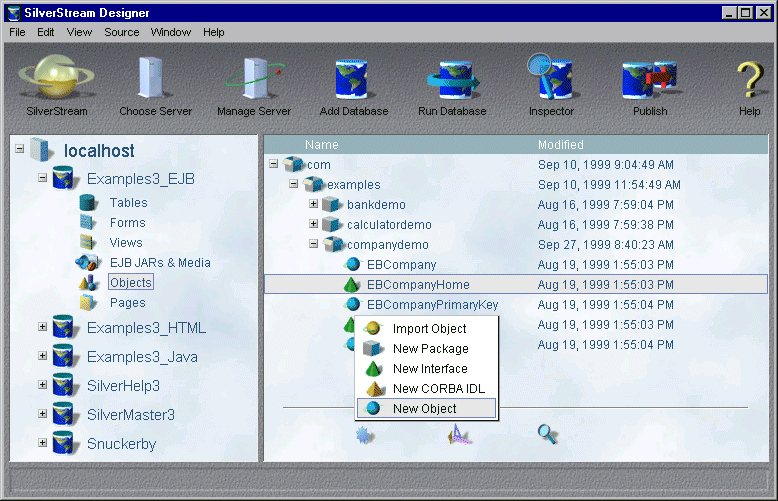This screenshot has width=778, height=501.
Task: Open the Manage Server tool
Action: [x=255, y=78]
